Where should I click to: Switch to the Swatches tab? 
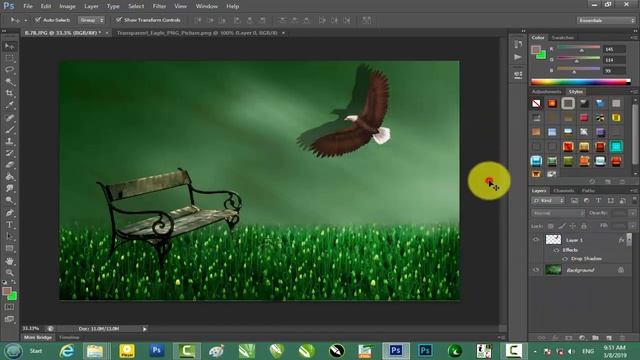coord(563,38)
